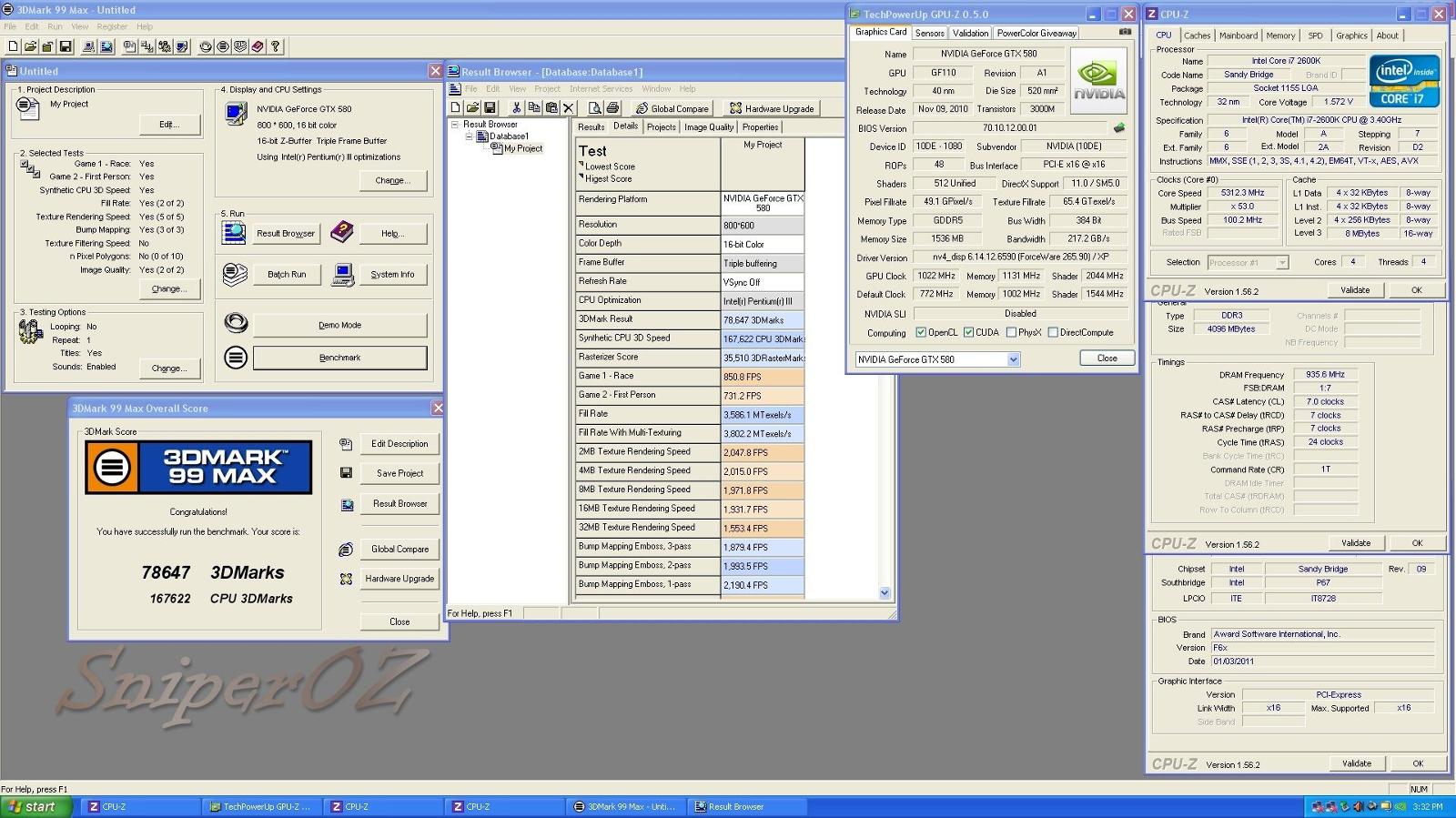Click Edit Description button in score dialog
Viewport: 1456px width, 818px height.
pos(399,444)
